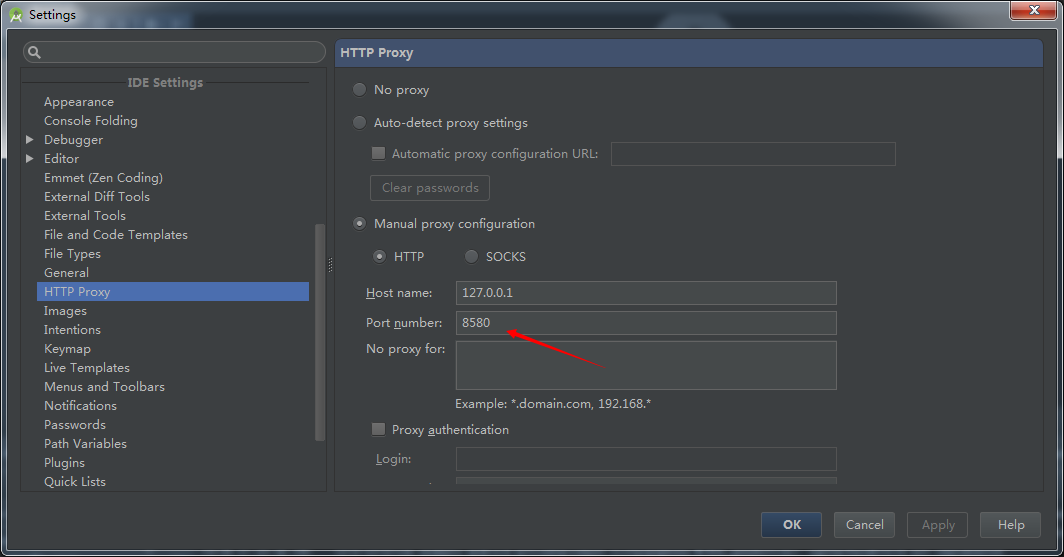This screenshot has height=557, width=1064.
Task: Open the Images settings page
Action: click(x=65, y=311)
